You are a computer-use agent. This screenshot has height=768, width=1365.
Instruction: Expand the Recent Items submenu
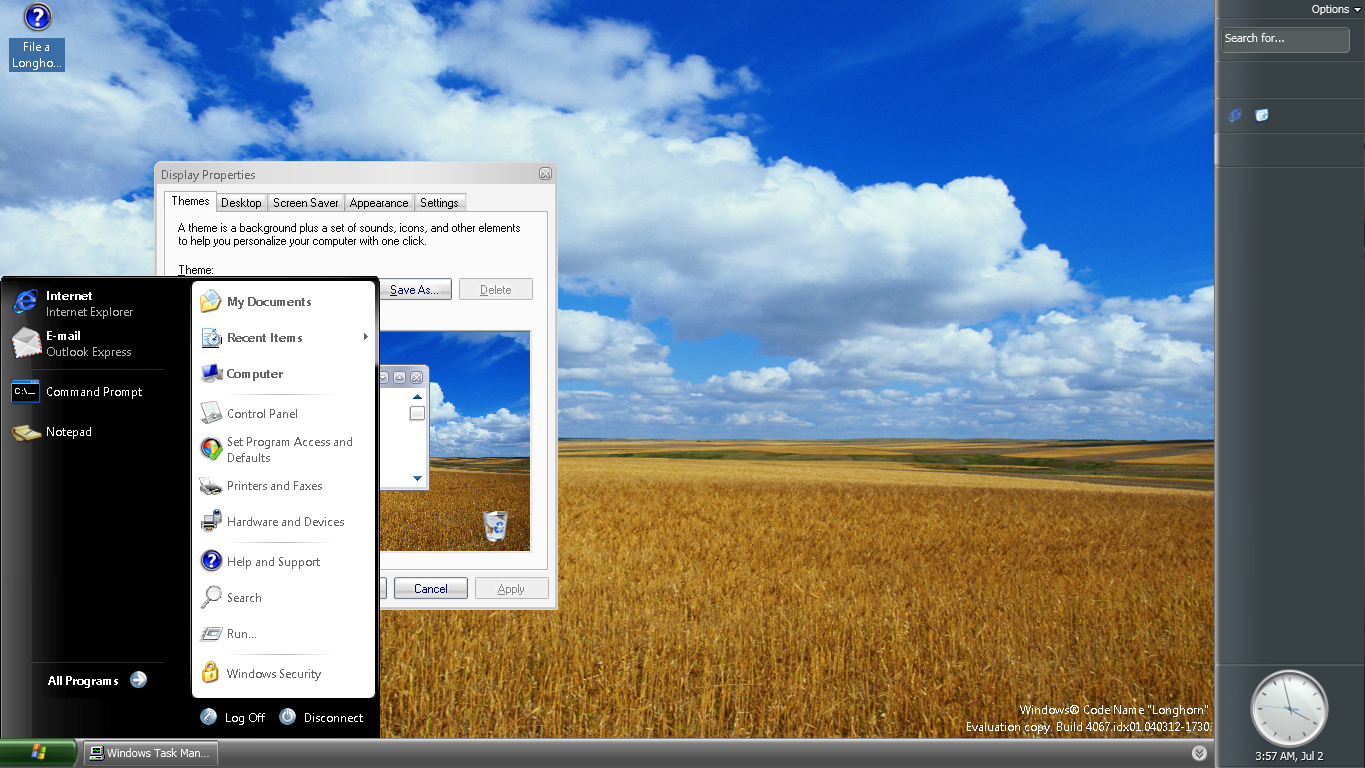click(366, 337)
